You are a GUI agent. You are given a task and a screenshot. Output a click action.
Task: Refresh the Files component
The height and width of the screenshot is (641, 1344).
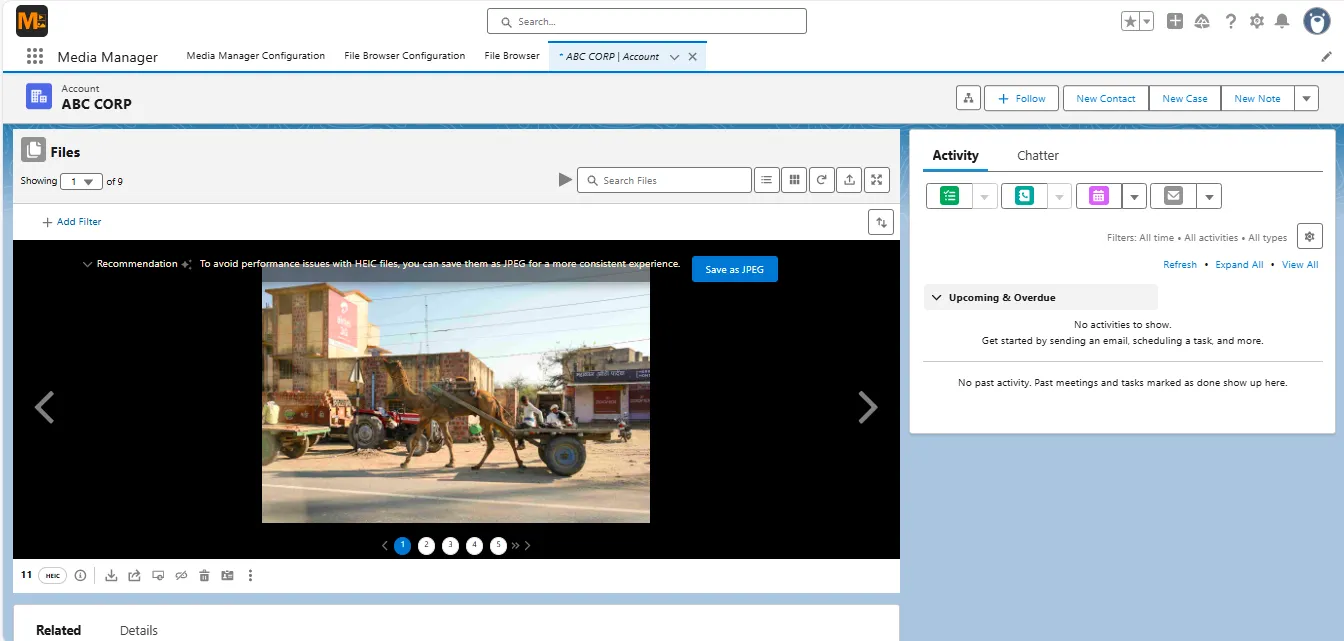point(821,180)
